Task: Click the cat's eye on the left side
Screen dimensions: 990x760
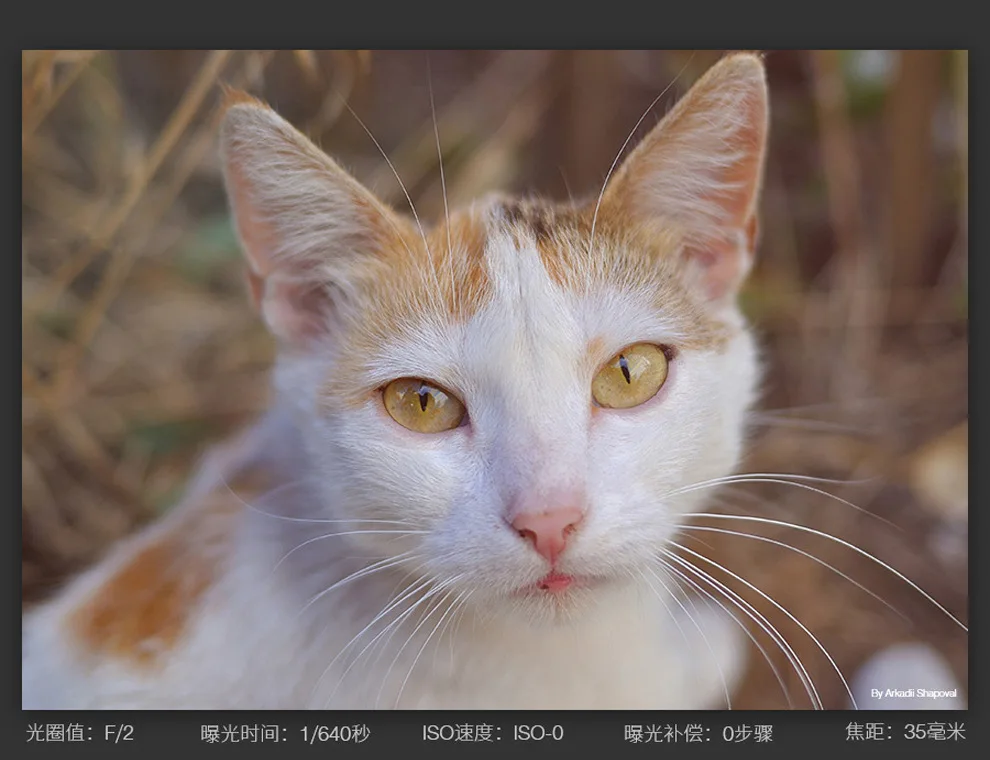Action: [x=423, y=404]
